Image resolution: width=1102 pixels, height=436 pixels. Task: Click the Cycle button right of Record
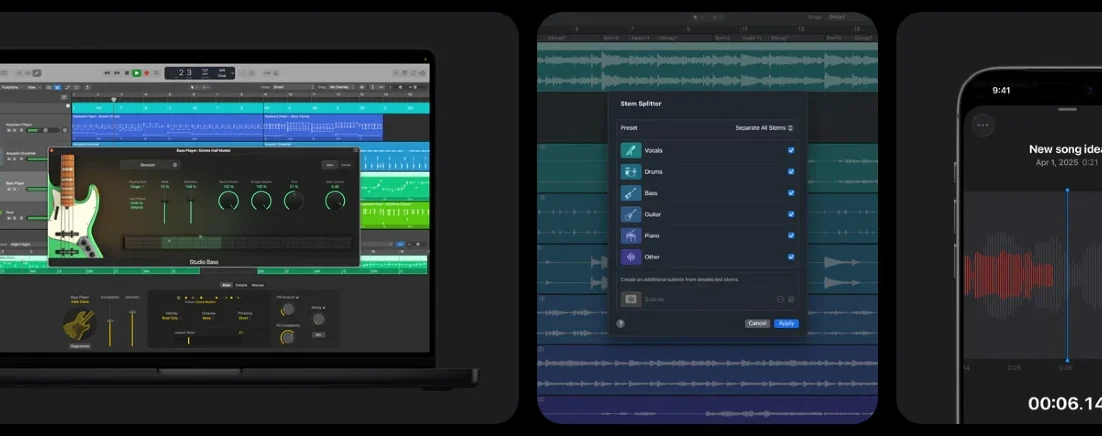coord(157,73)
